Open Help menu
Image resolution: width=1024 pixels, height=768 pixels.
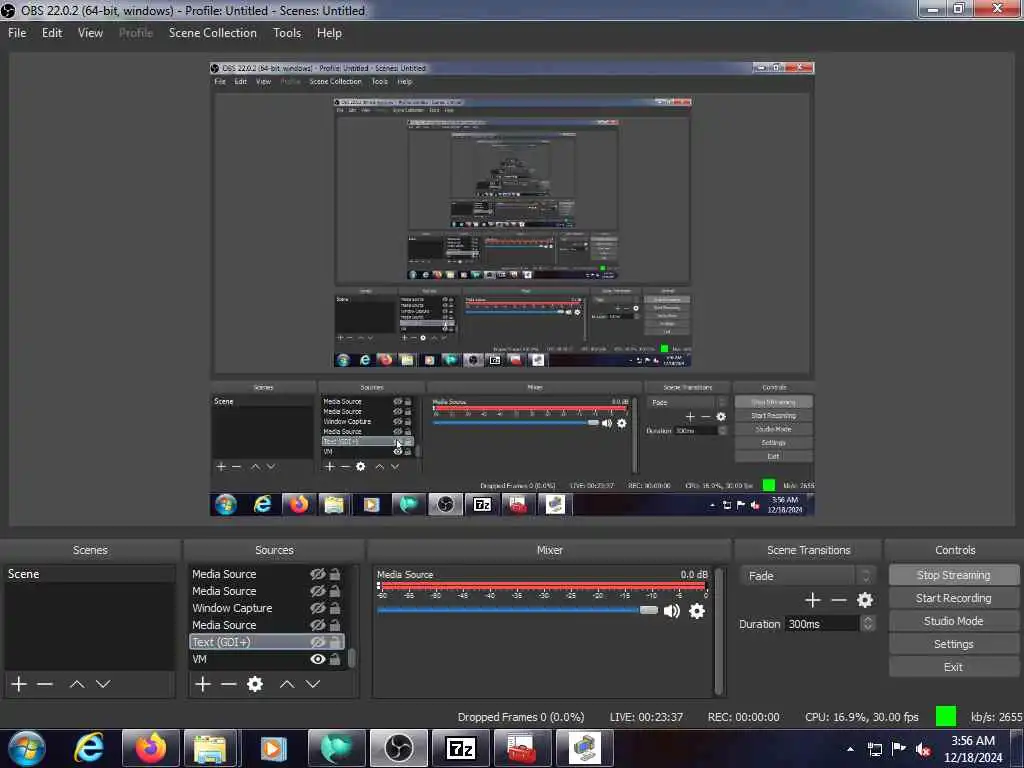click(x=329, y=33)
